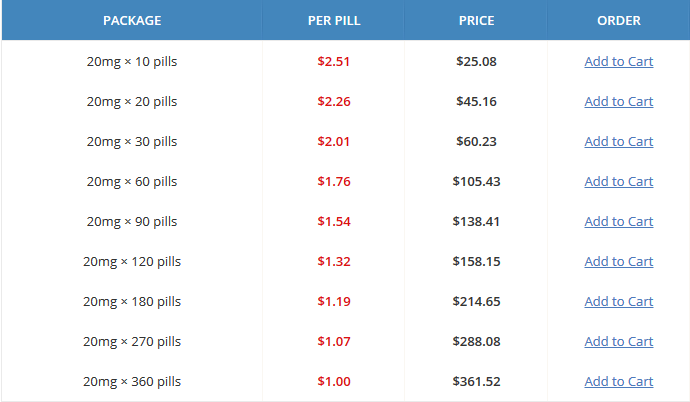Click the 20mg × 360 pills package text

point(132,382)
